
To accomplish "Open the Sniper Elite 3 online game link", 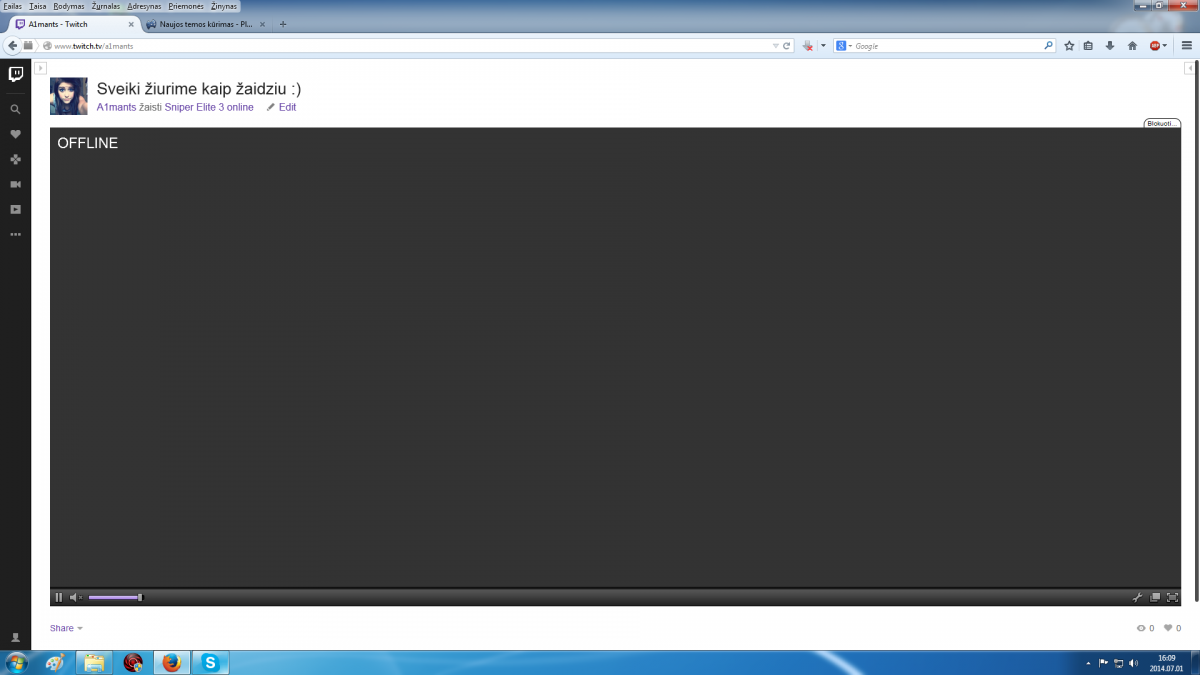I will [209, 107].
